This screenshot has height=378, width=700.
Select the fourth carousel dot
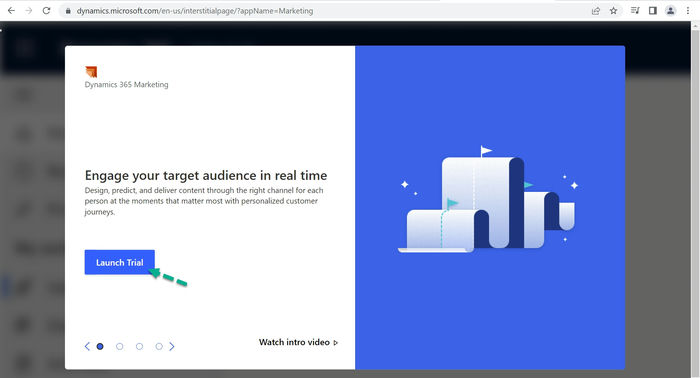pos(159,346)
